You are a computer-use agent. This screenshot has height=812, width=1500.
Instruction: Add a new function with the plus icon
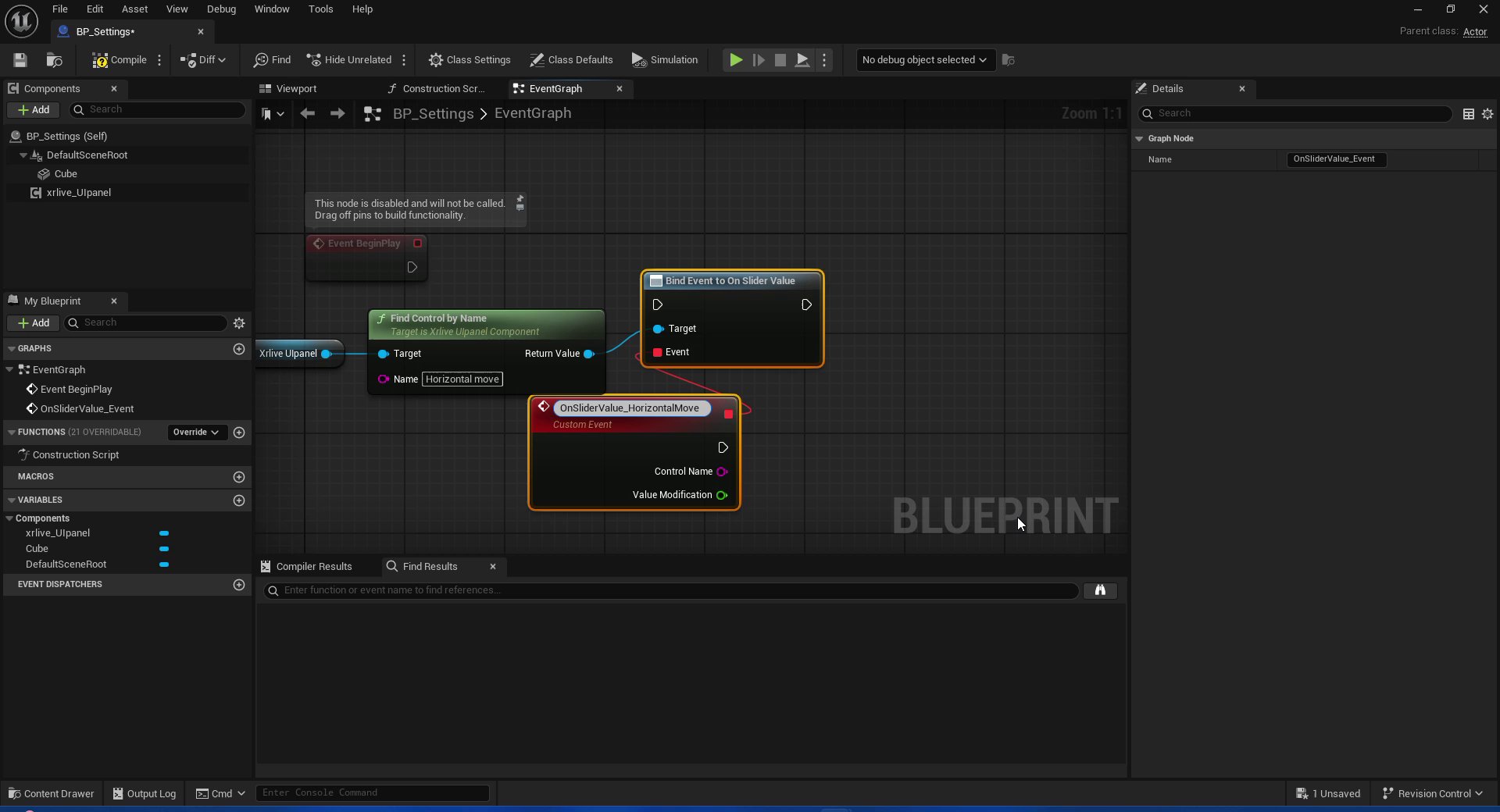(x=239, y=433)
